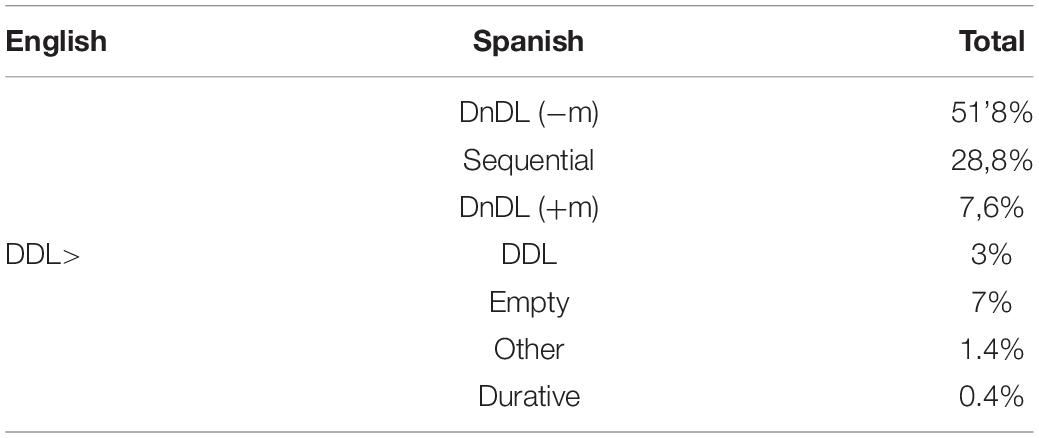Select the DDL cell in Spanish column
Screen dimensions: 1039x438
click(529, 256)
